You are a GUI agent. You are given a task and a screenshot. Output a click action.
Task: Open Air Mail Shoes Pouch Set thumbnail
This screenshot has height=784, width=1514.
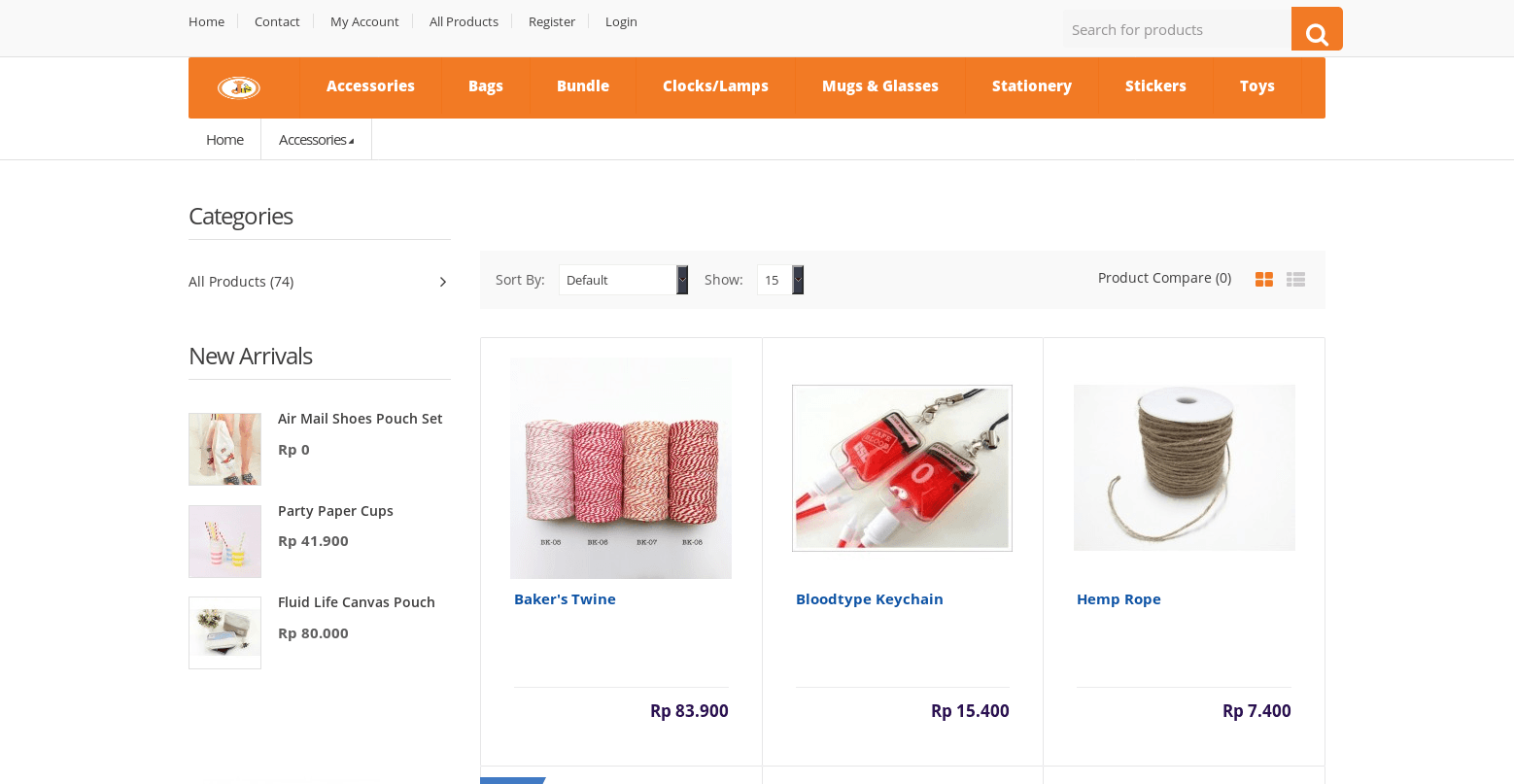pos(224,449)
